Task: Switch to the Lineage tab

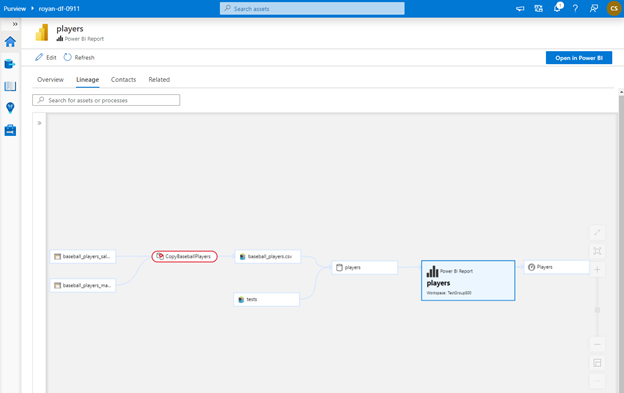Action: click(x=88, y=80)
